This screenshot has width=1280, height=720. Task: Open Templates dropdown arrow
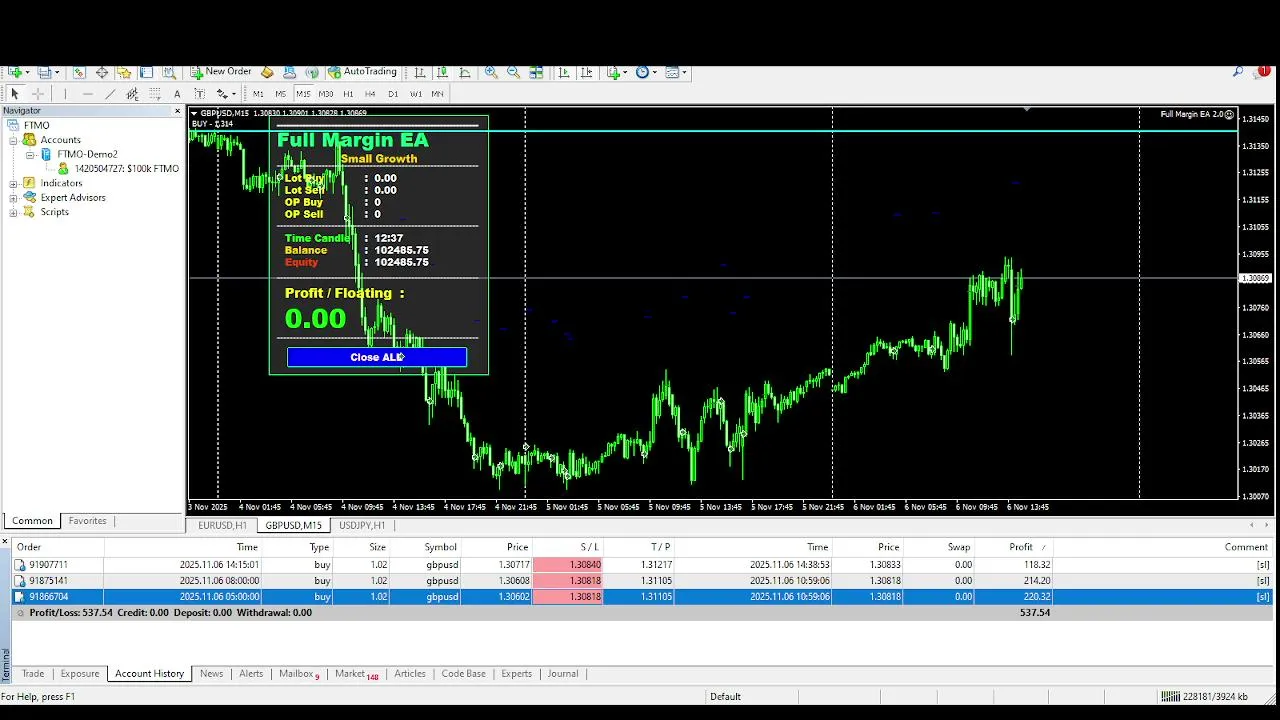pos(685,72)
